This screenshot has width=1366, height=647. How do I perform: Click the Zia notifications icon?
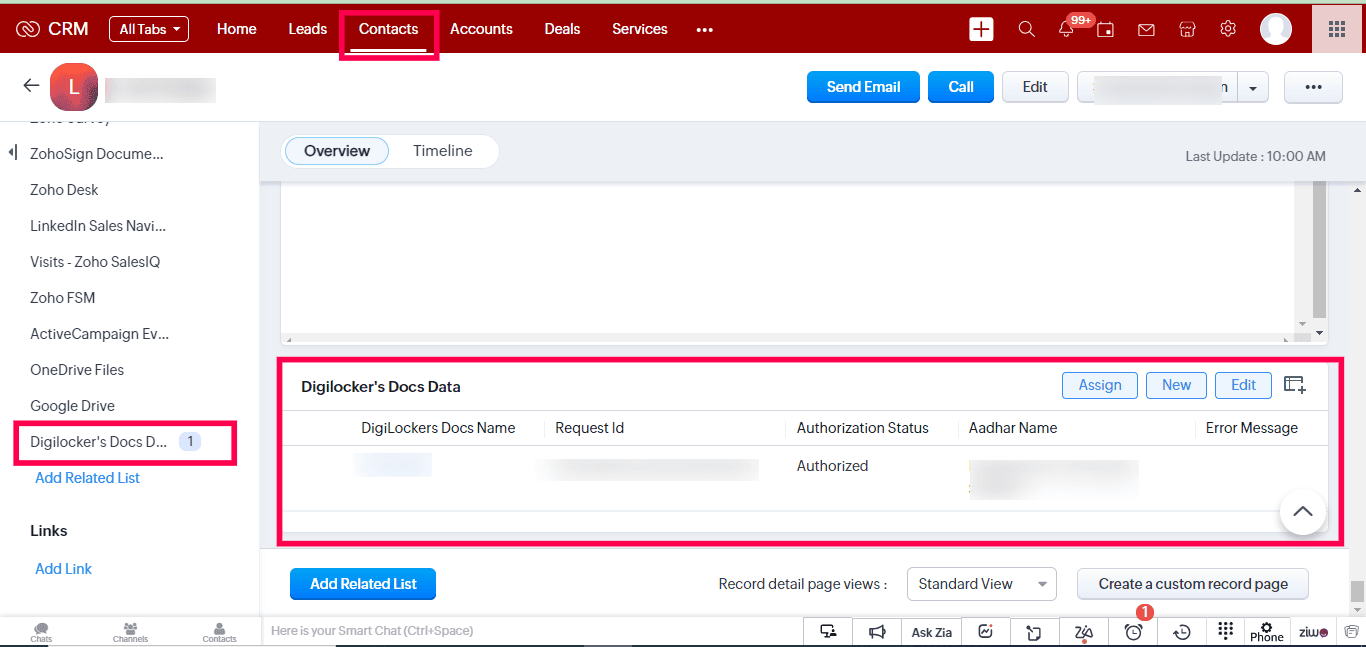pos(1084,632)
